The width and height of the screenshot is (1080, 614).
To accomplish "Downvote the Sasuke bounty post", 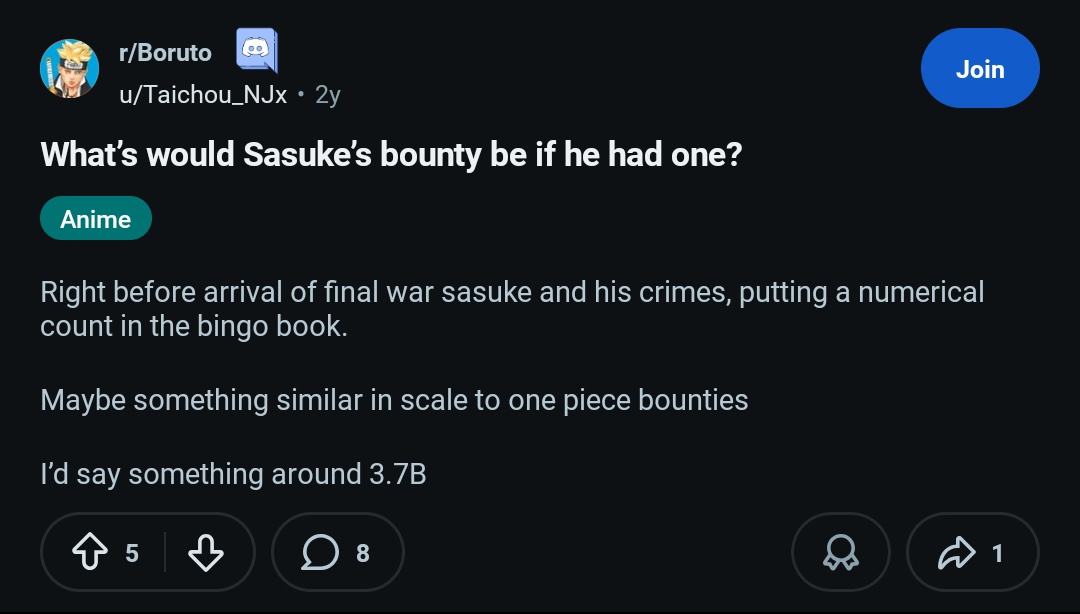I will (x=205, y=552).
